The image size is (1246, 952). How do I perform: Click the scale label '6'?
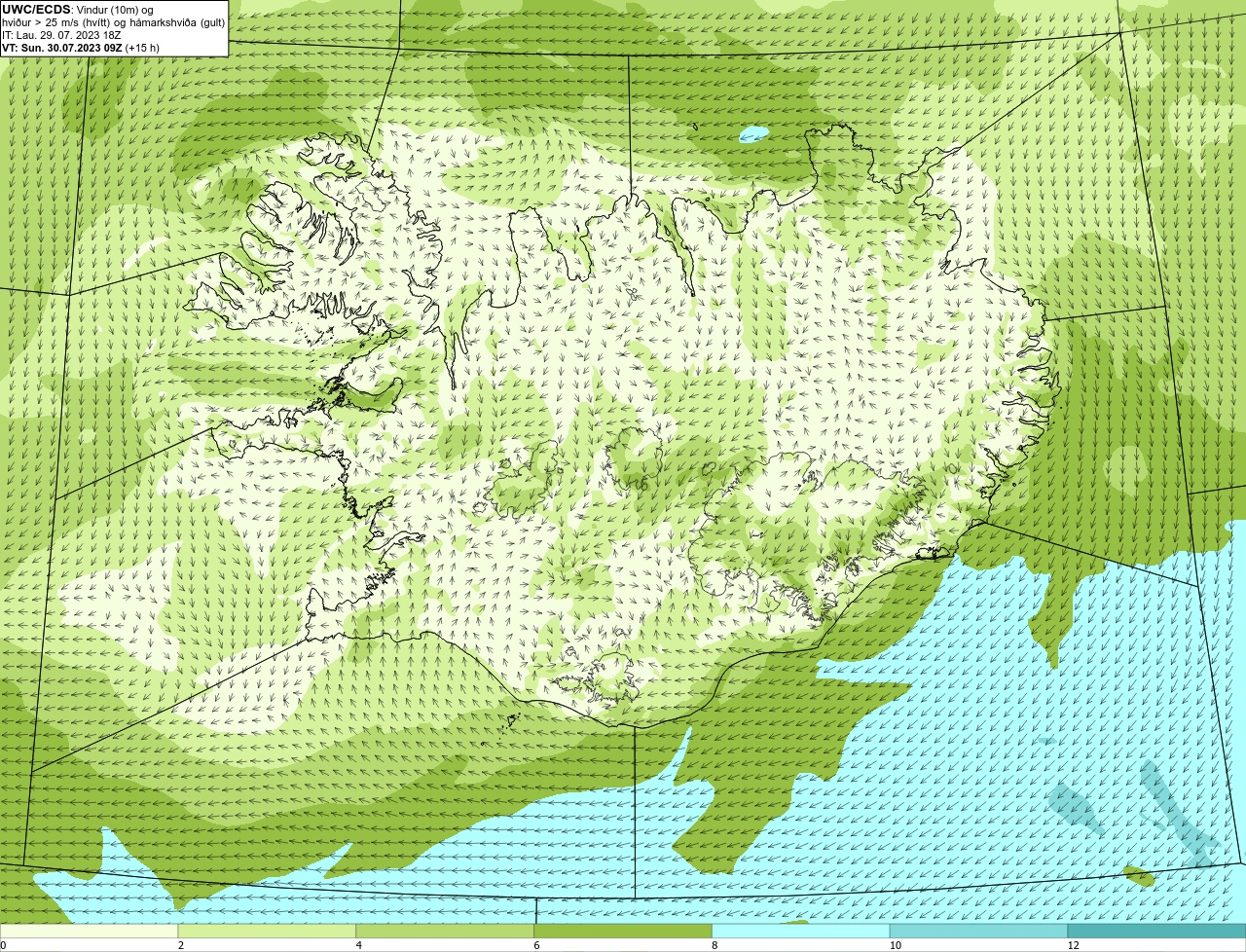click(536, 945)
